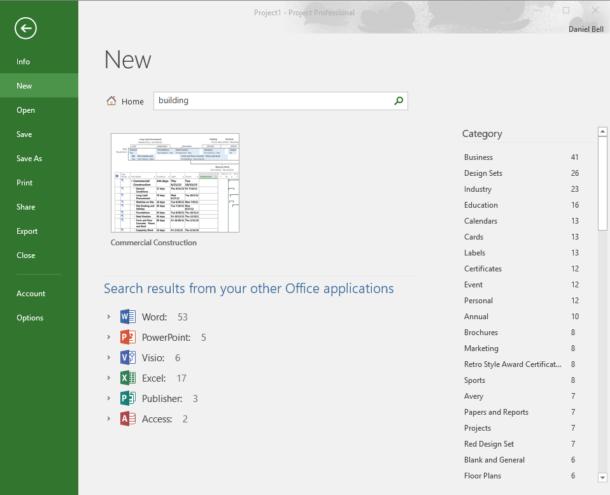Screen dimensions: 610x495
Task: Choose Save in the sidebar
Action: (39, 134)
